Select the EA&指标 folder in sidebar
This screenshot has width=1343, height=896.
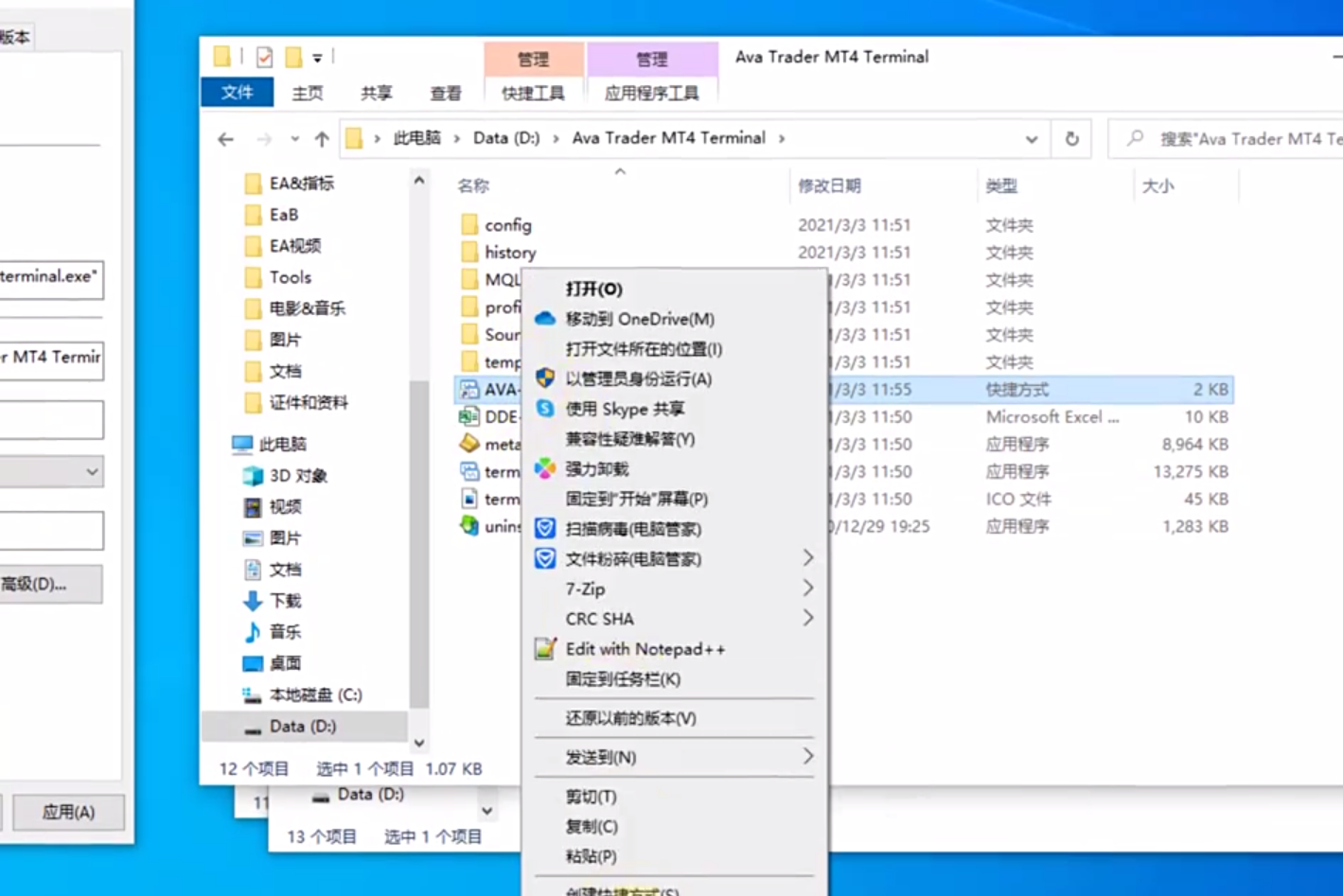tap(301, 184)
